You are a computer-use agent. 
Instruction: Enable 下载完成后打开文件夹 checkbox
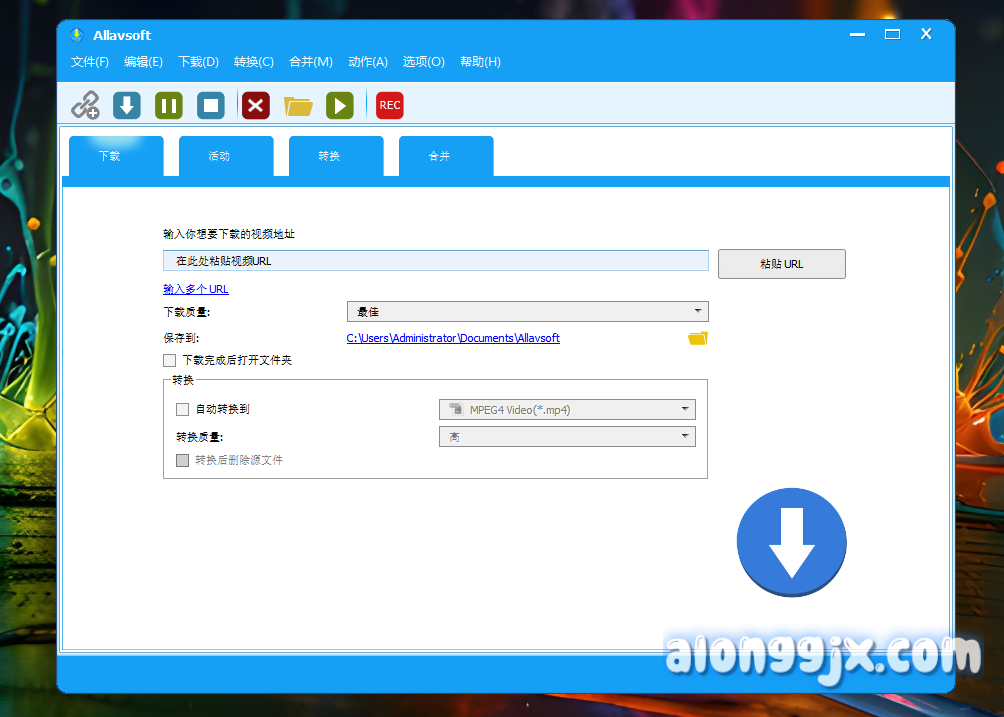[x=170, y=360]
